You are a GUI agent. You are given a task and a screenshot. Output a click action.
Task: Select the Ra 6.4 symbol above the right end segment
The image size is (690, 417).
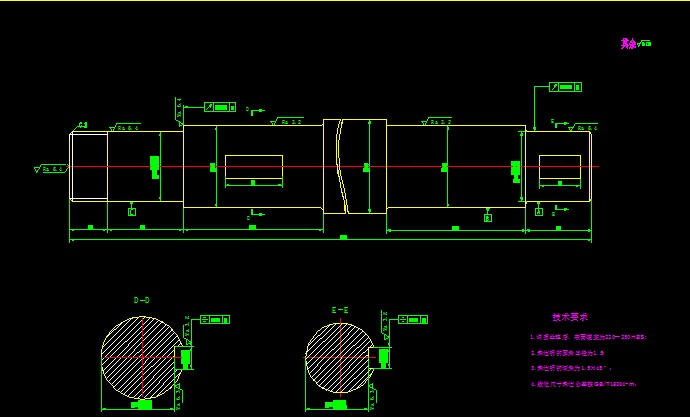[x=583, y=128]
